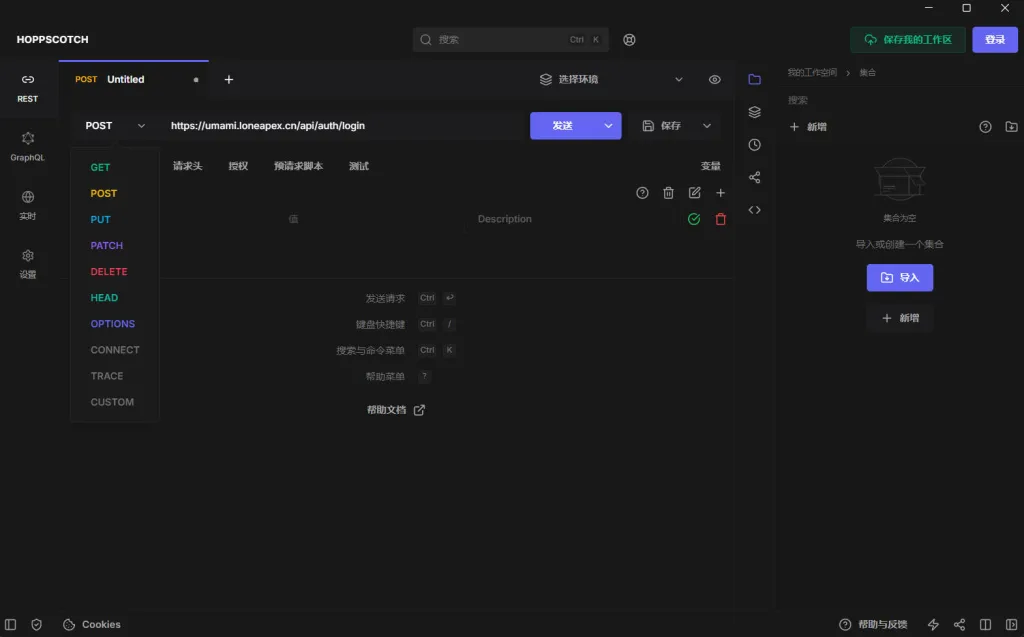Toggle environment preview eye icon
Screen dimensions: 1024x637
(x=714, y=80)
